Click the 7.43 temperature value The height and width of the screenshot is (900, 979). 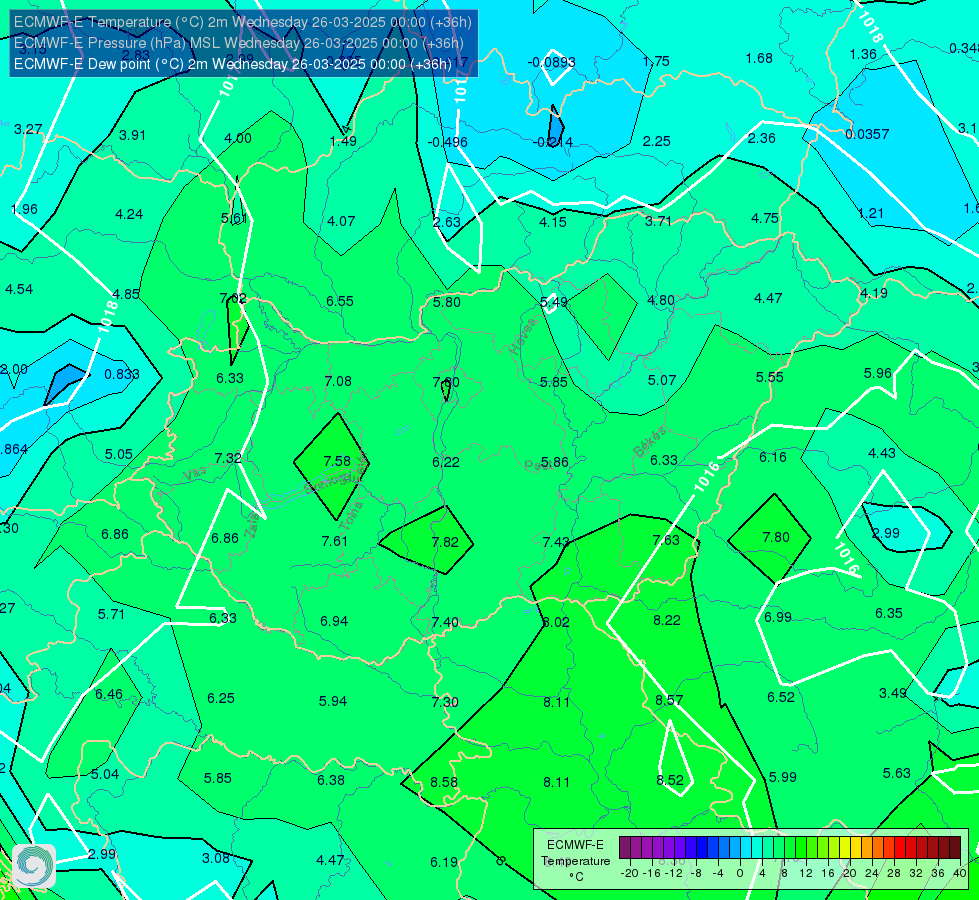pos(556,542)
